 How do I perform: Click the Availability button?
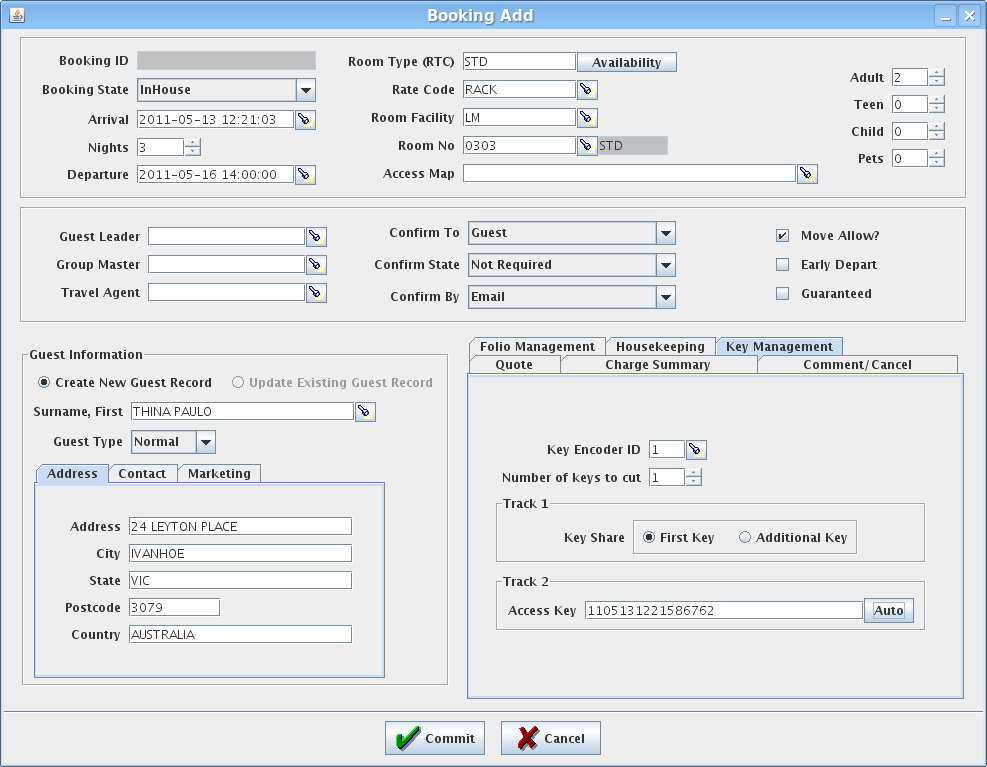626,62
